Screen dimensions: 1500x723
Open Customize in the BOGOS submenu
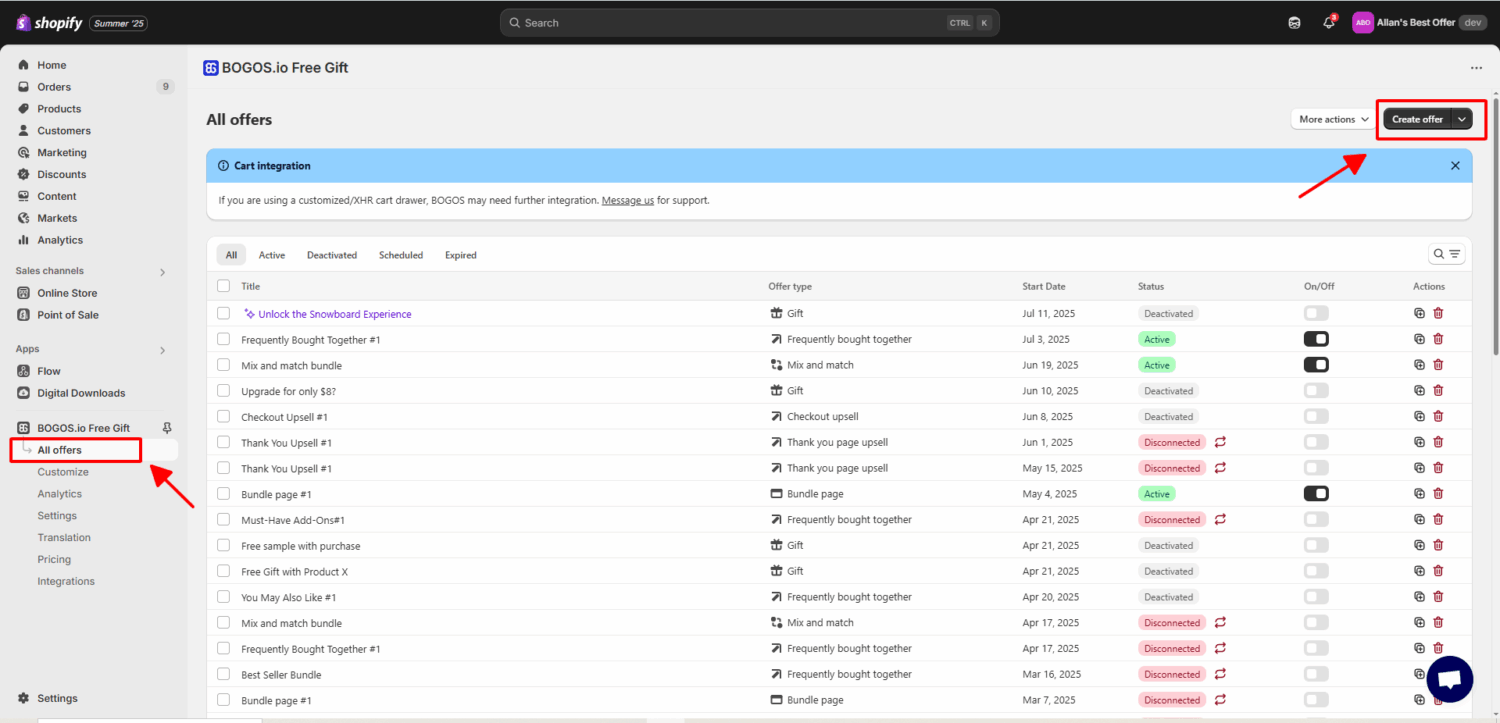[x=63, y=472]
